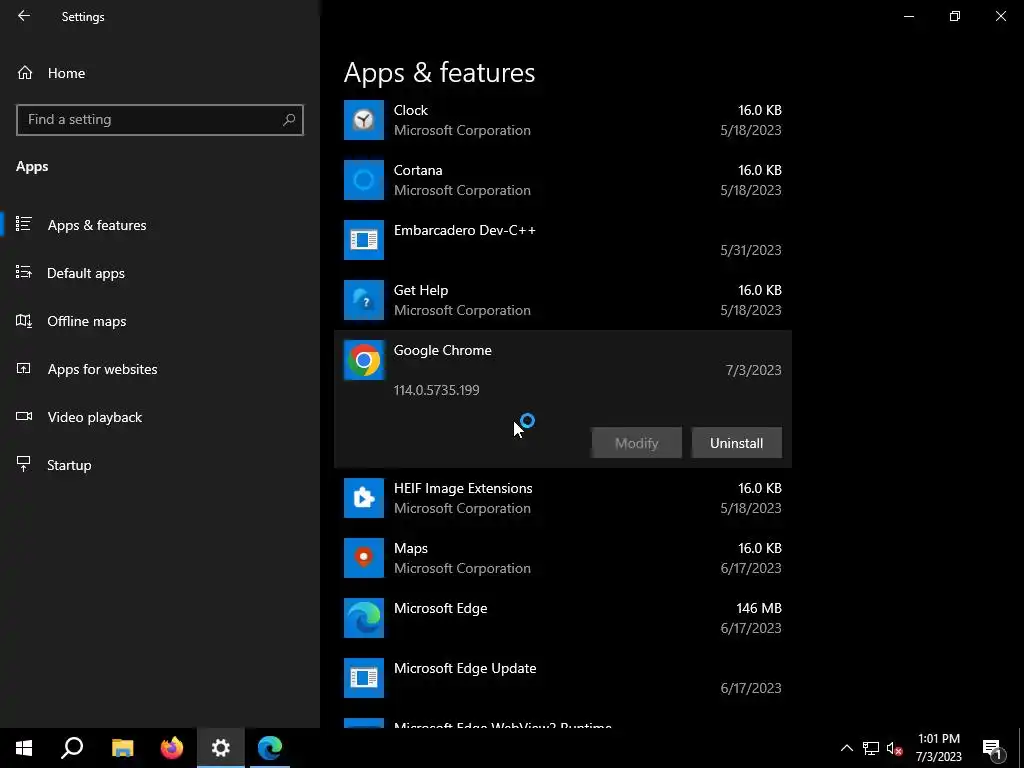The height and width of the screenshot is (768, 1024).
Task: Click the Apps for websites sidebar icon
Action: (x=24, y=368)
